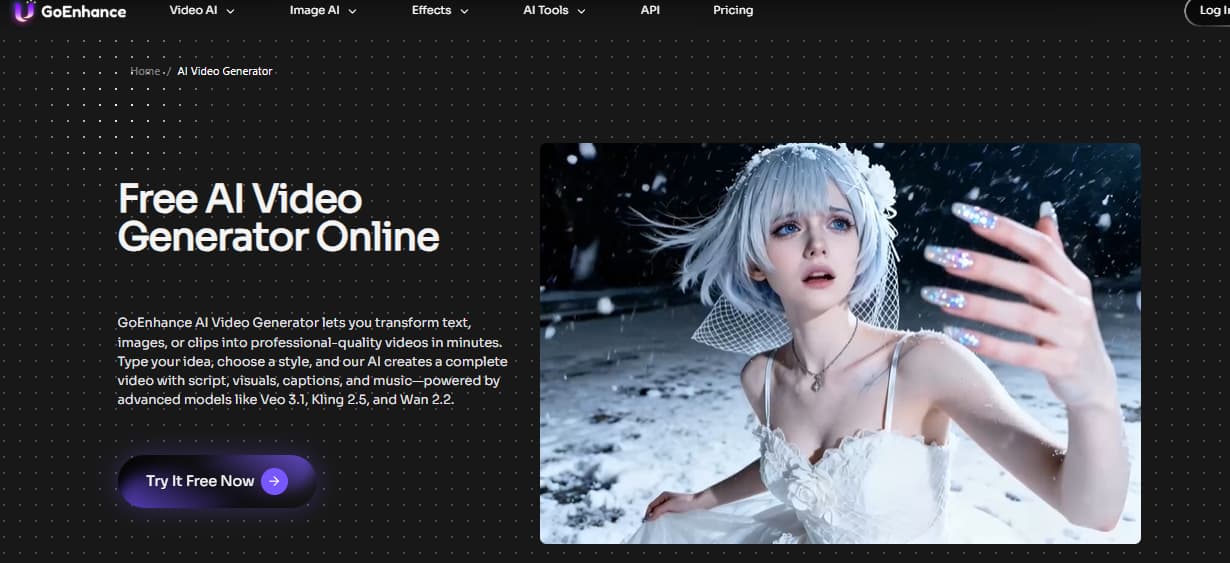Viewport: 1230px width, 563px height.
Task: Open the Effects menu
Action: (431, 10)
